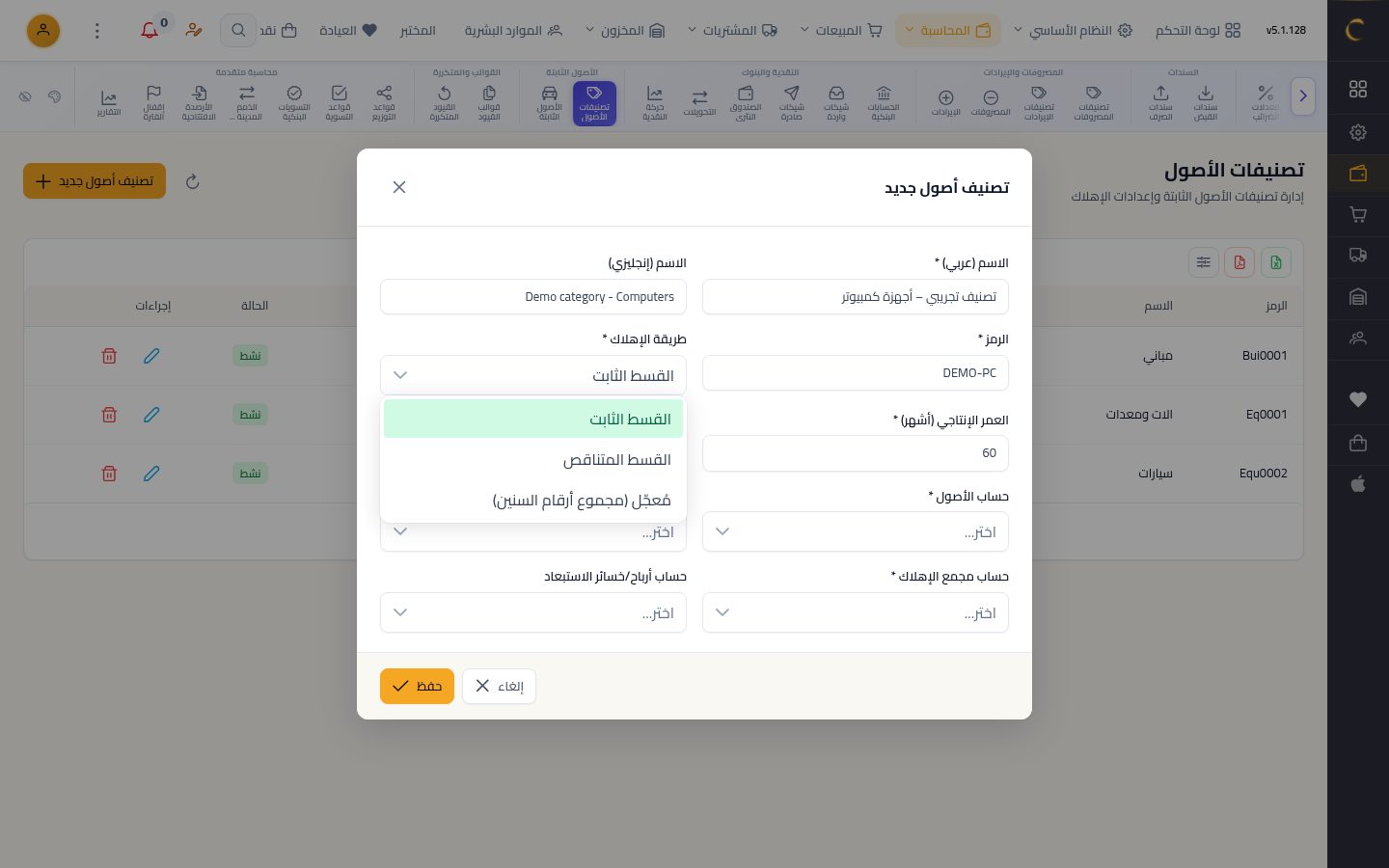This screenshot has height=868, width=1389.
Task: Open the user profile avatar
Action: [x=43, y=31]
